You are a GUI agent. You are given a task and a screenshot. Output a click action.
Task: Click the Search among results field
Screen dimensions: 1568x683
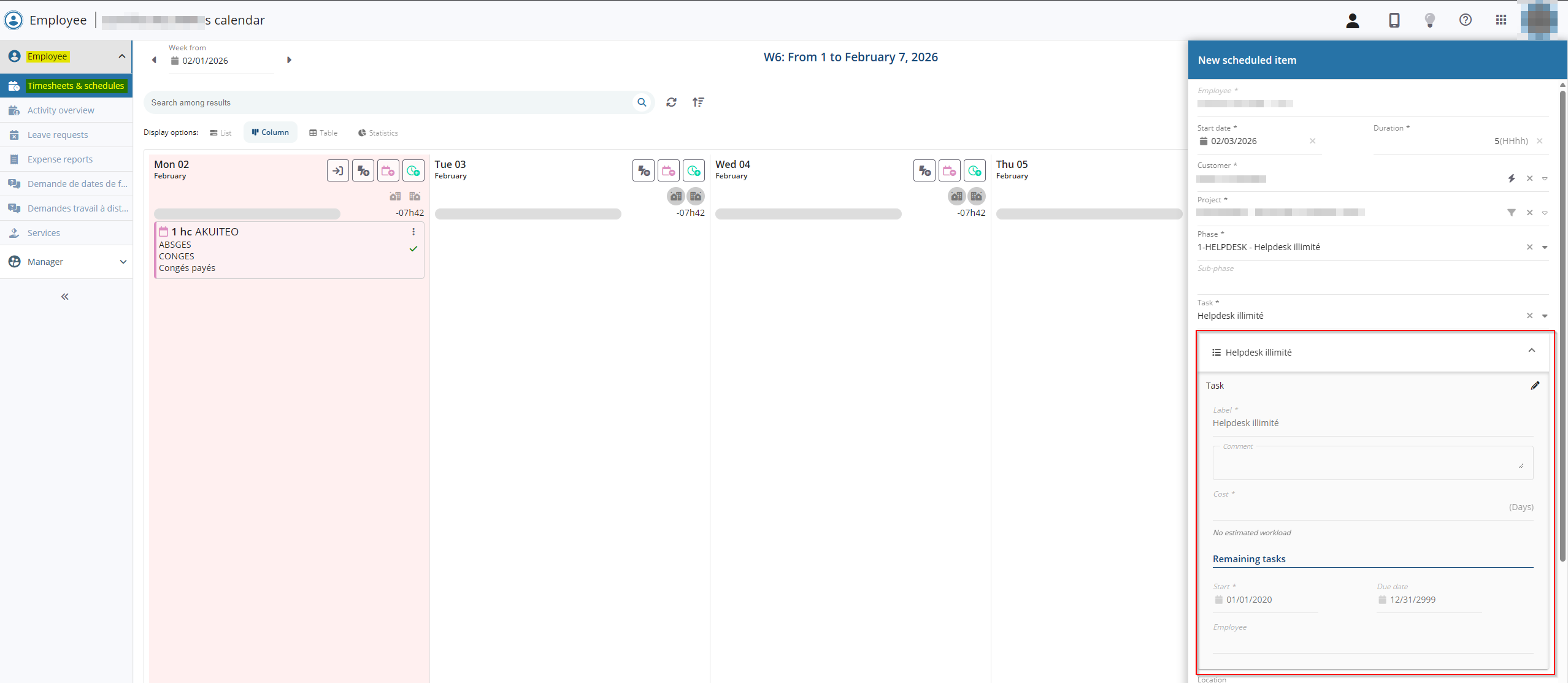386,102
